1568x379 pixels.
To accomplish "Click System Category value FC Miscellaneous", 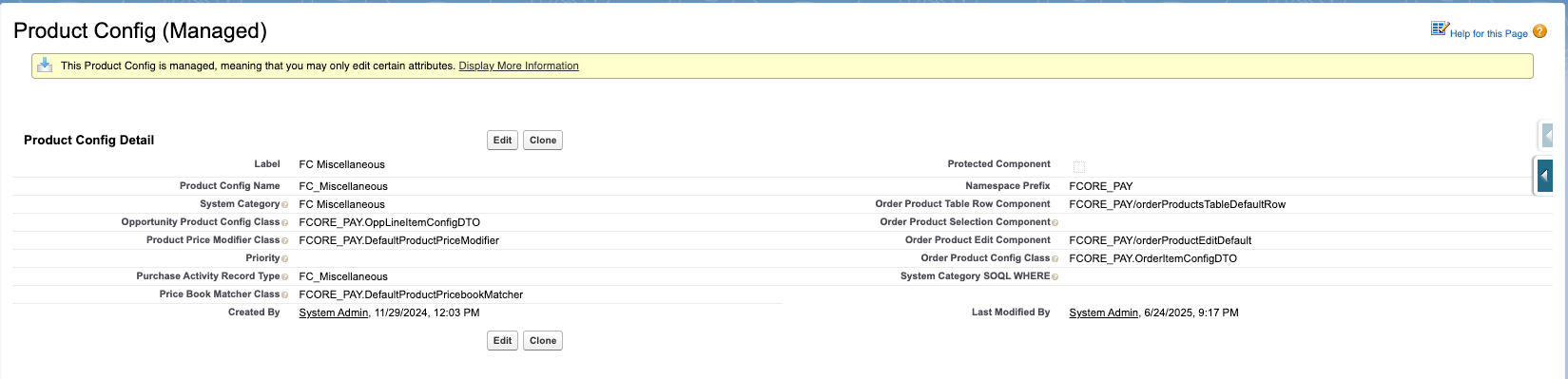I will (341, 204).
